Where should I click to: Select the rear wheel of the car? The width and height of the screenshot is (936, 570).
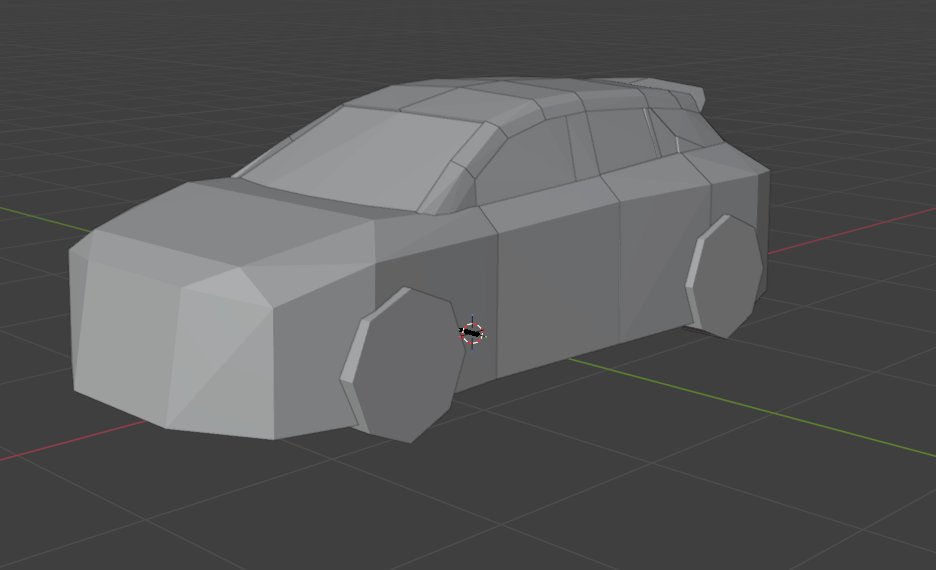coord(725,277)
